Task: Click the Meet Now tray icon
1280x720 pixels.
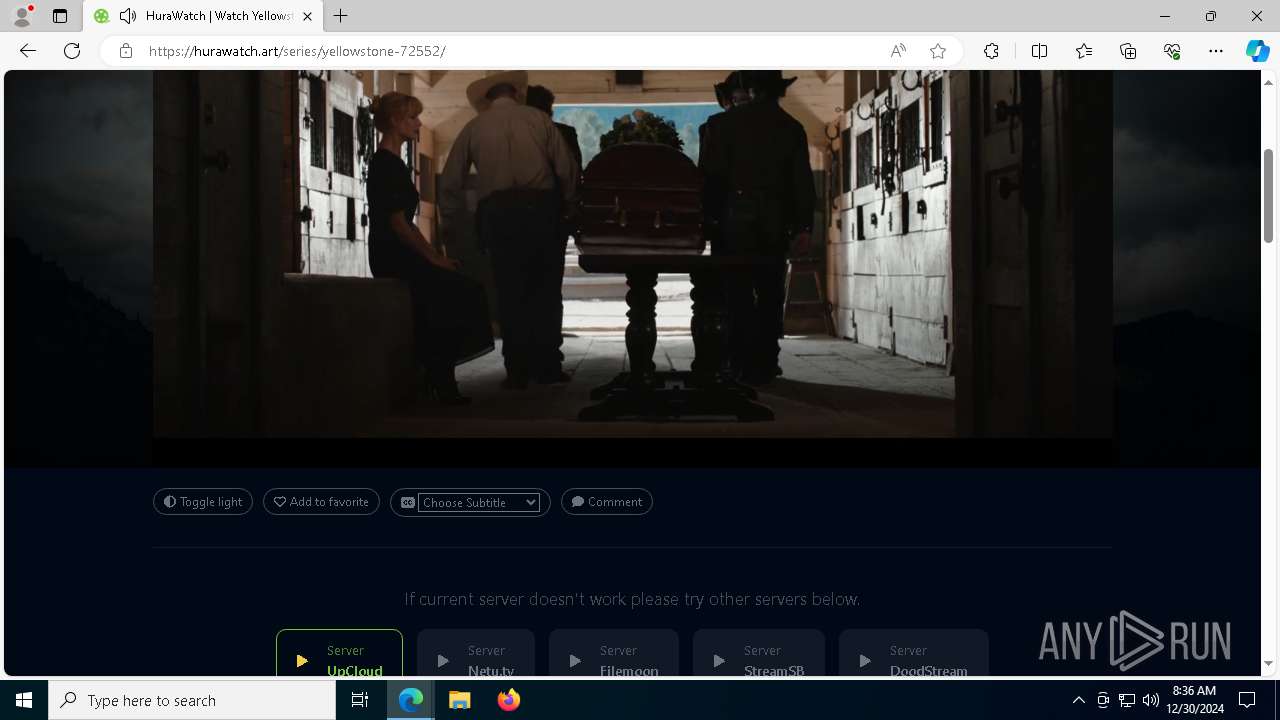Action: 1103,700
